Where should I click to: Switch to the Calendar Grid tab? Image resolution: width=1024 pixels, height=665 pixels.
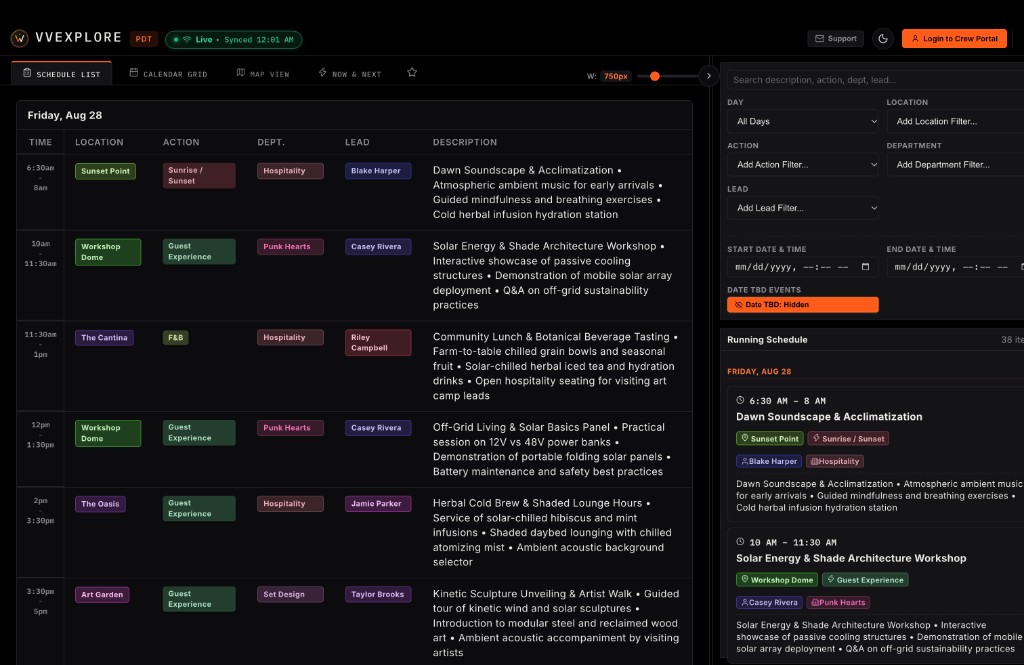point(168,74)
